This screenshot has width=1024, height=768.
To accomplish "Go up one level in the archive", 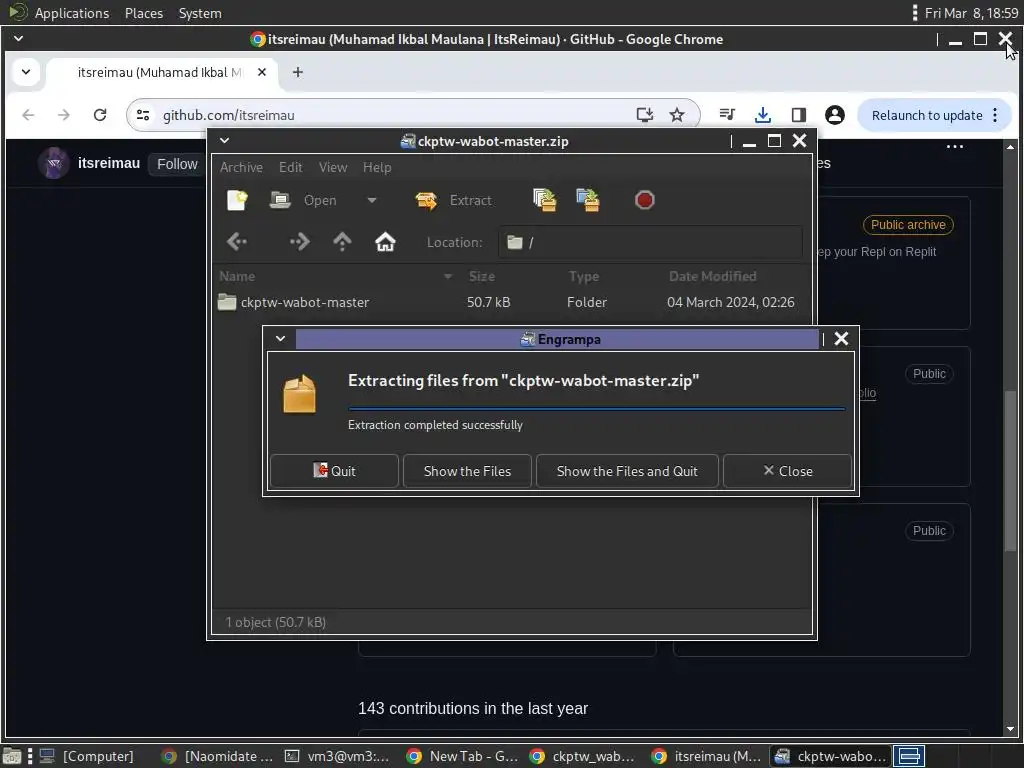I will pos(342,242).
